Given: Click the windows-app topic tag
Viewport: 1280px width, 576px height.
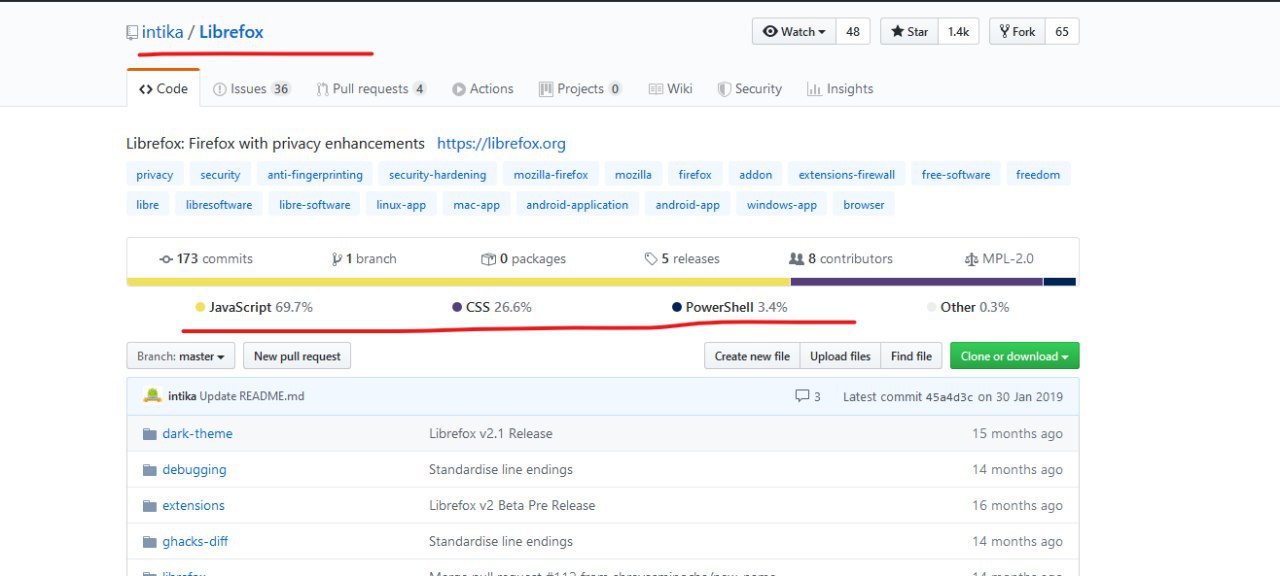Looking at the screenshot, I should click(x=781, y=205).
